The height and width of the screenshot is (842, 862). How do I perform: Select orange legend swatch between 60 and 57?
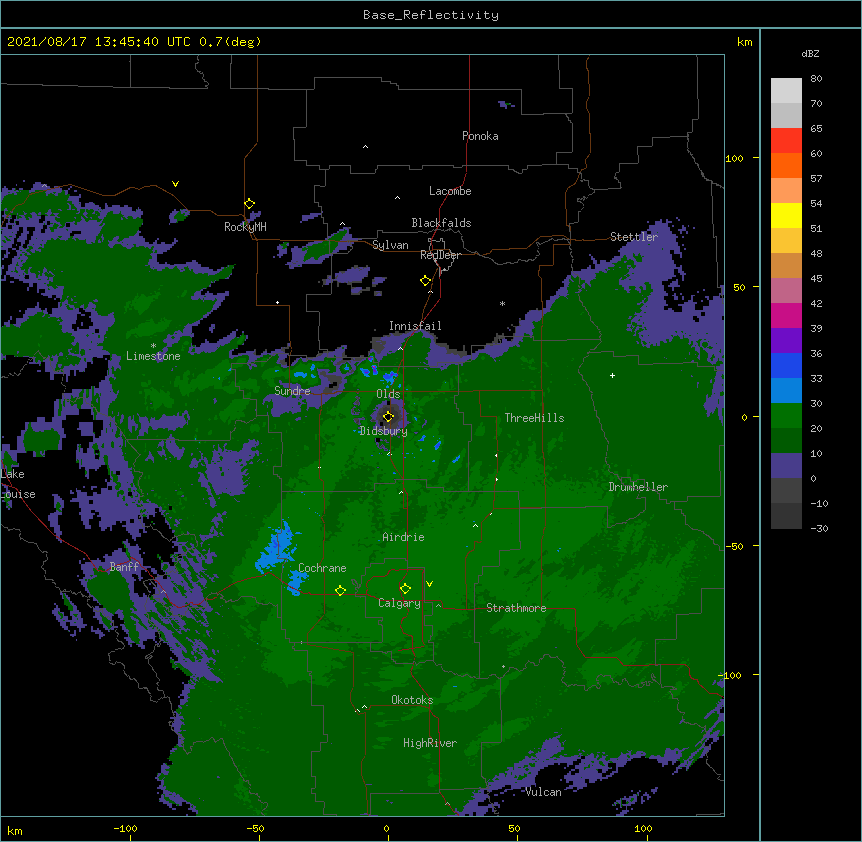(x=786, y=165)
